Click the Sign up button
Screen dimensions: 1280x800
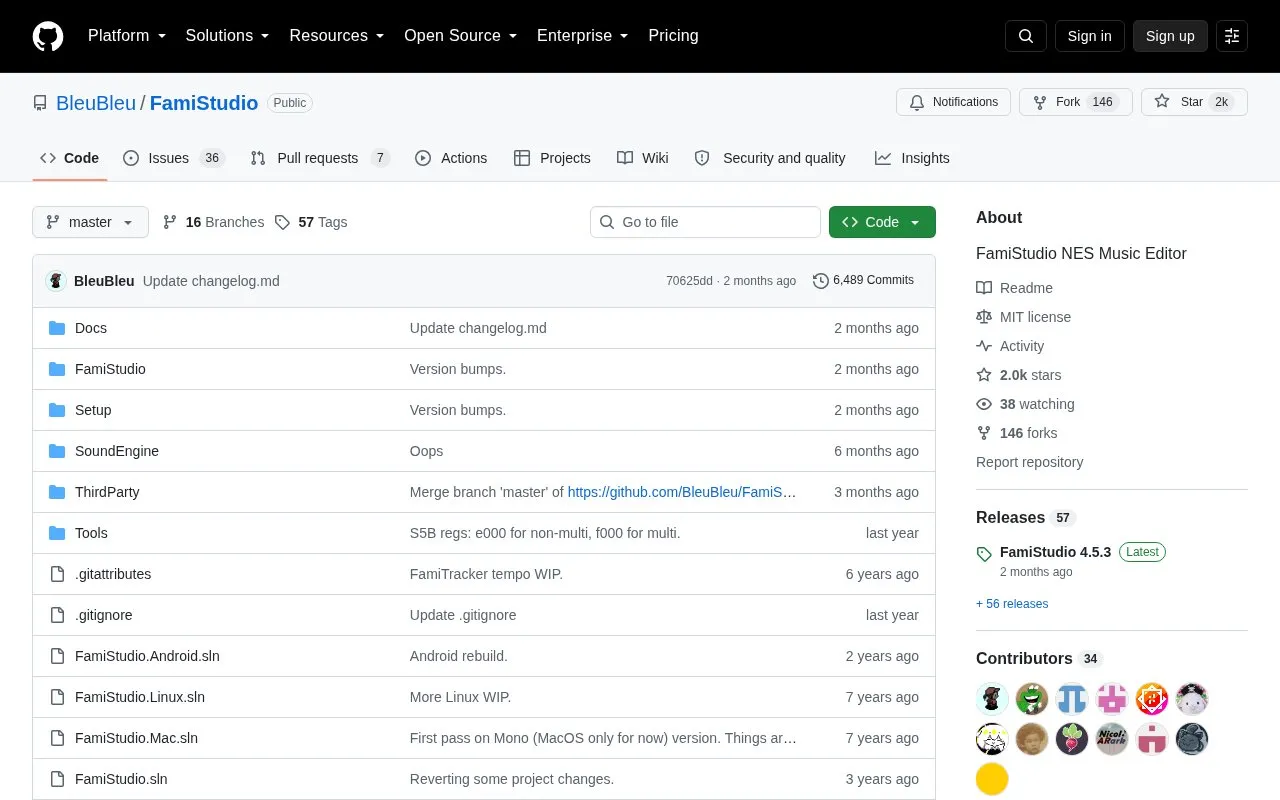pos(1170,36)
